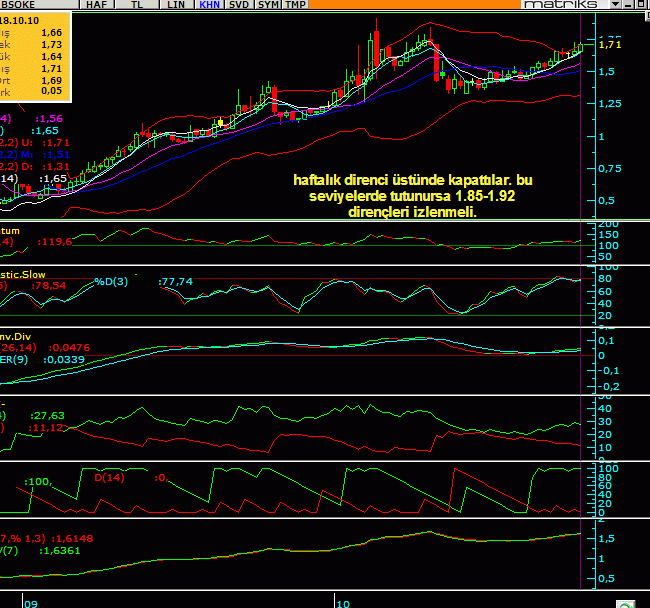The image size is (650, 608).
Task: Click the 2010 year marker on time axis
Action: click(341, 603)
